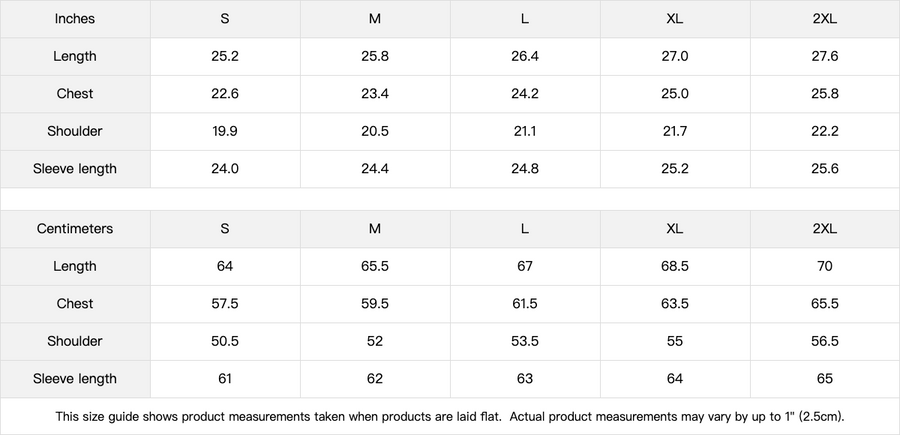Select the 25.6 Sleeve length value for 2XL
This screenshot has height=435, width=900.
825,169
